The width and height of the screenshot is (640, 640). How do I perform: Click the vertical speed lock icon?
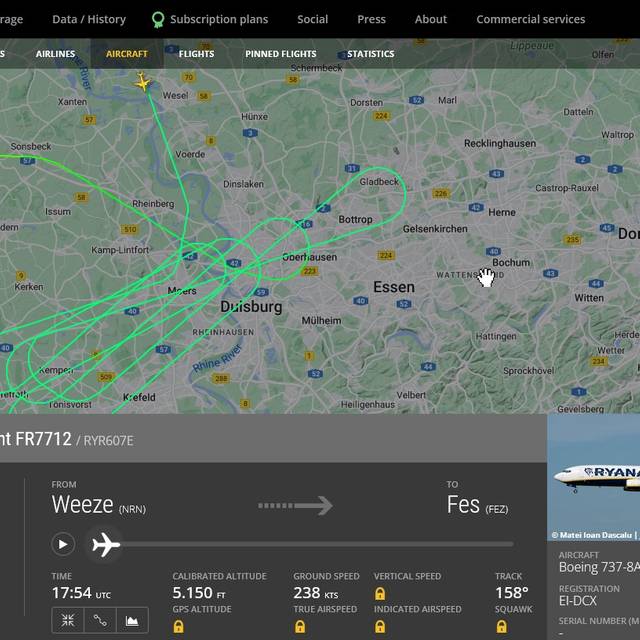[x=380, y=593]
